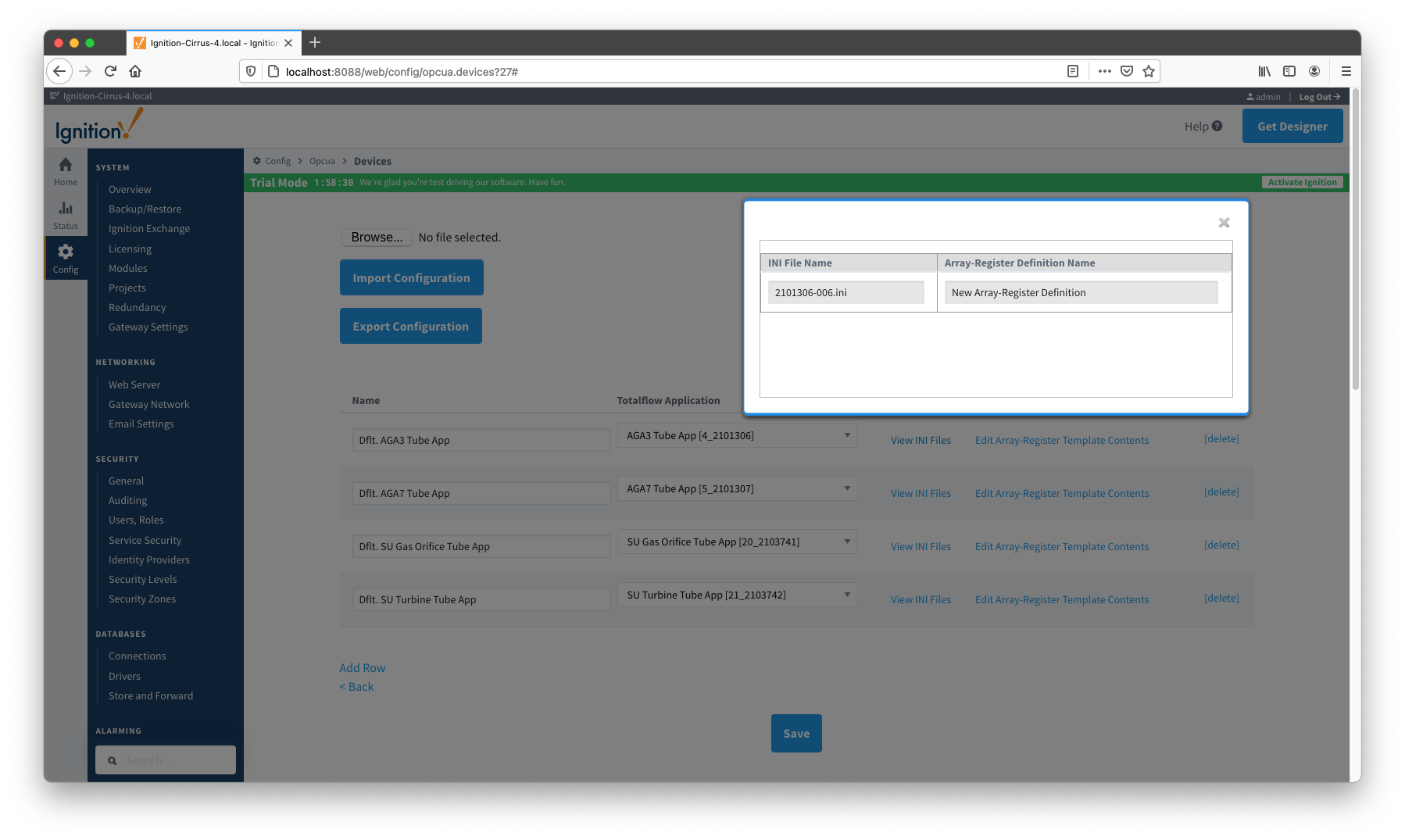Delete the Dflt. AGA3 Tube App row

[x=1221, y=438]
